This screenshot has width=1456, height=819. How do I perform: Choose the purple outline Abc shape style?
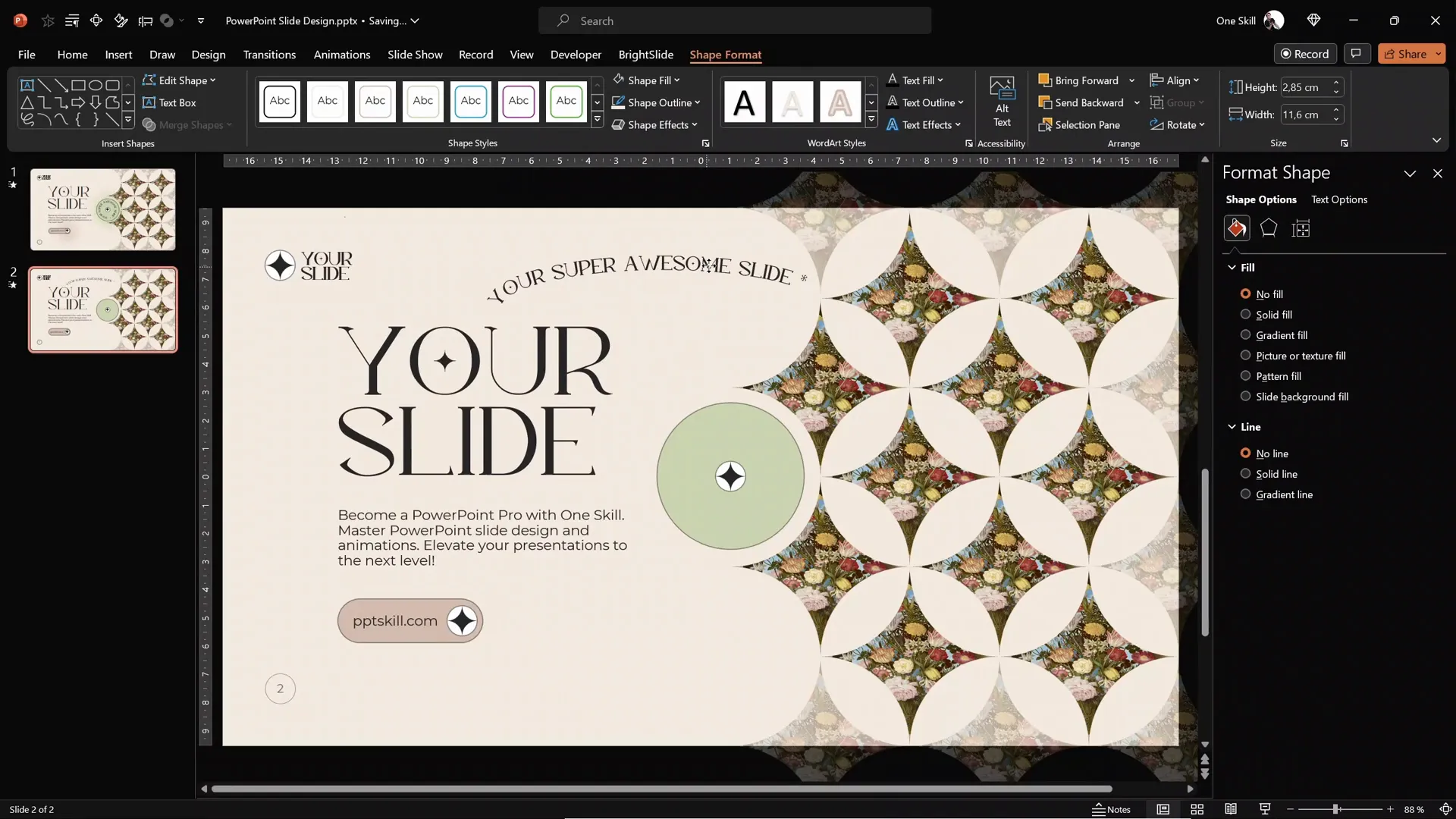tap(518, 102)
